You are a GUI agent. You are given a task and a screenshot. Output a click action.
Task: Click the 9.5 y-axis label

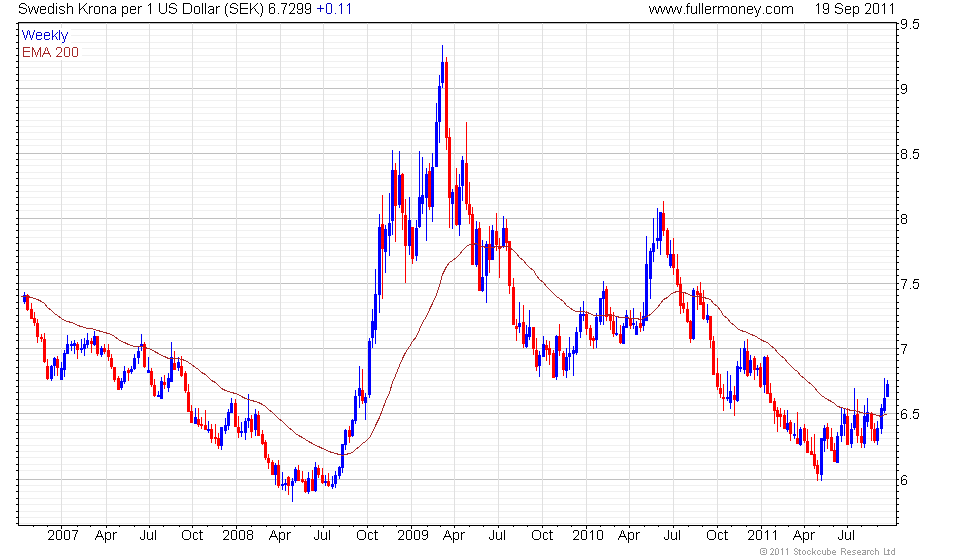pos(909,24)
